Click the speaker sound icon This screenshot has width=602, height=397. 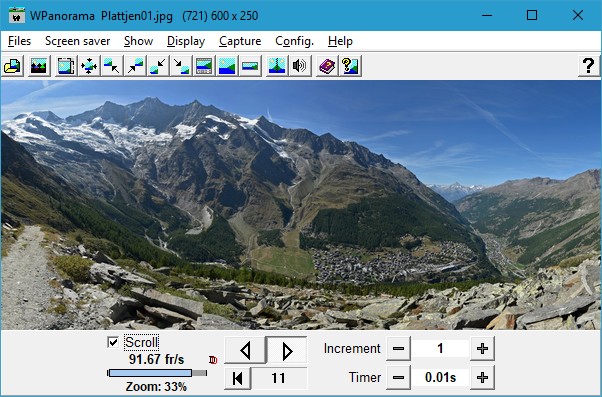(x=300, y=66)
